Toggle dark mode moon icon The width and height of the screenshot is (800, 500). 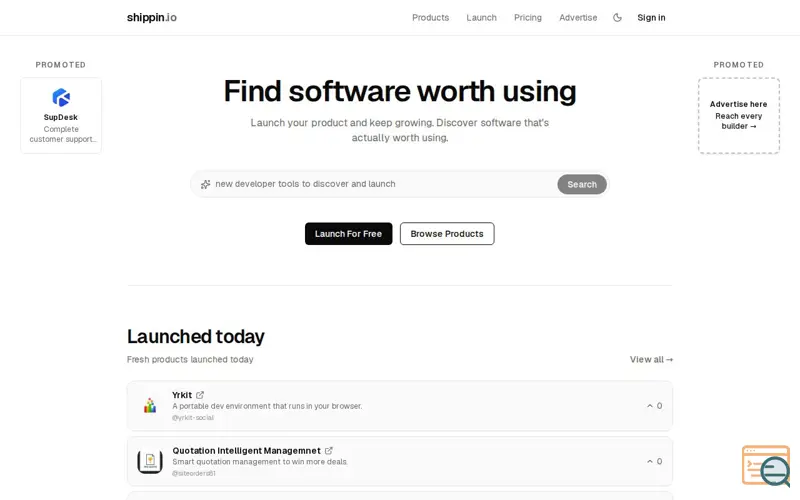point(617,17)
